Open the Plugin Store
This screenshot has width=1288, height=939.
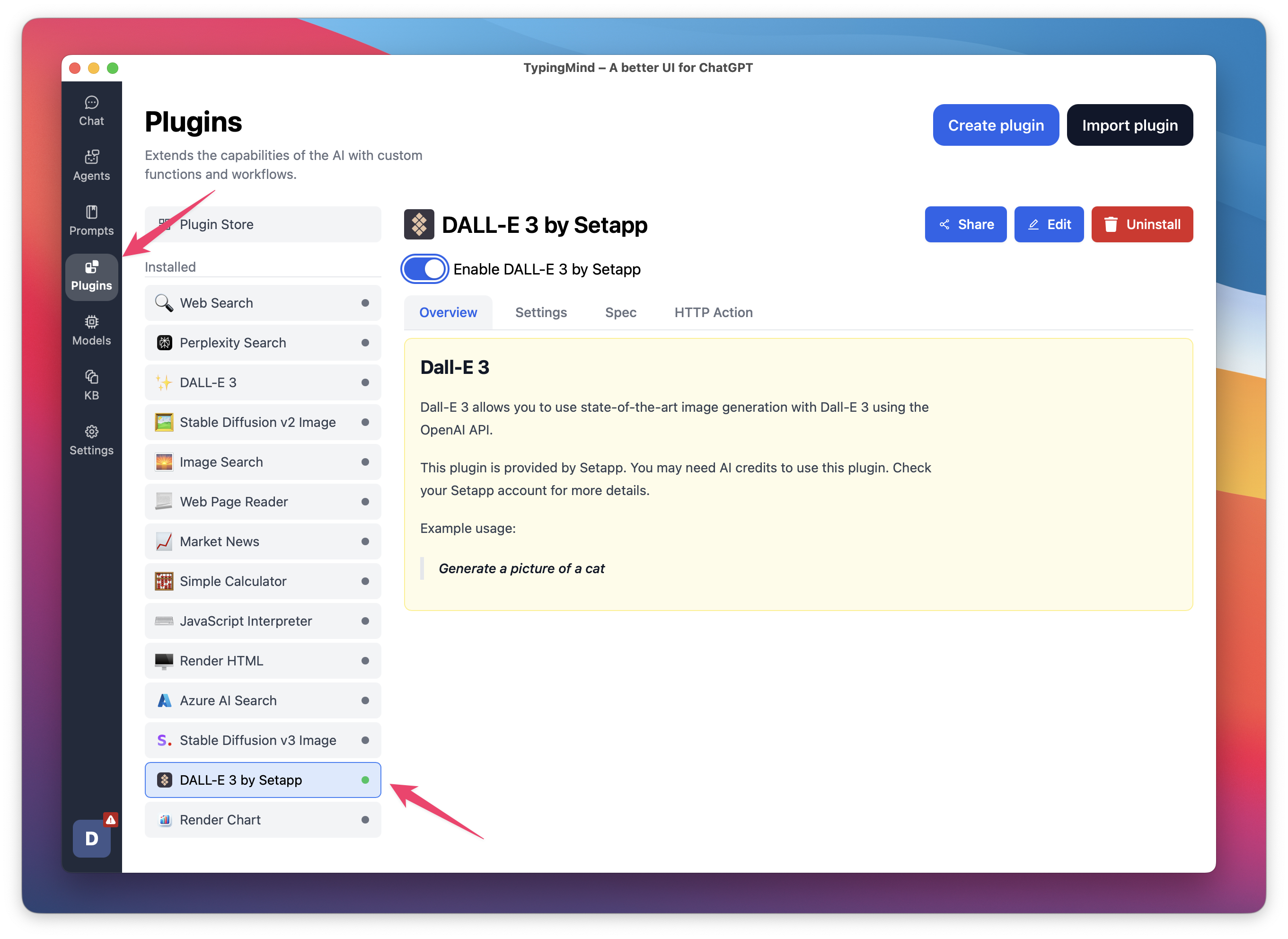tap(263, 224)
